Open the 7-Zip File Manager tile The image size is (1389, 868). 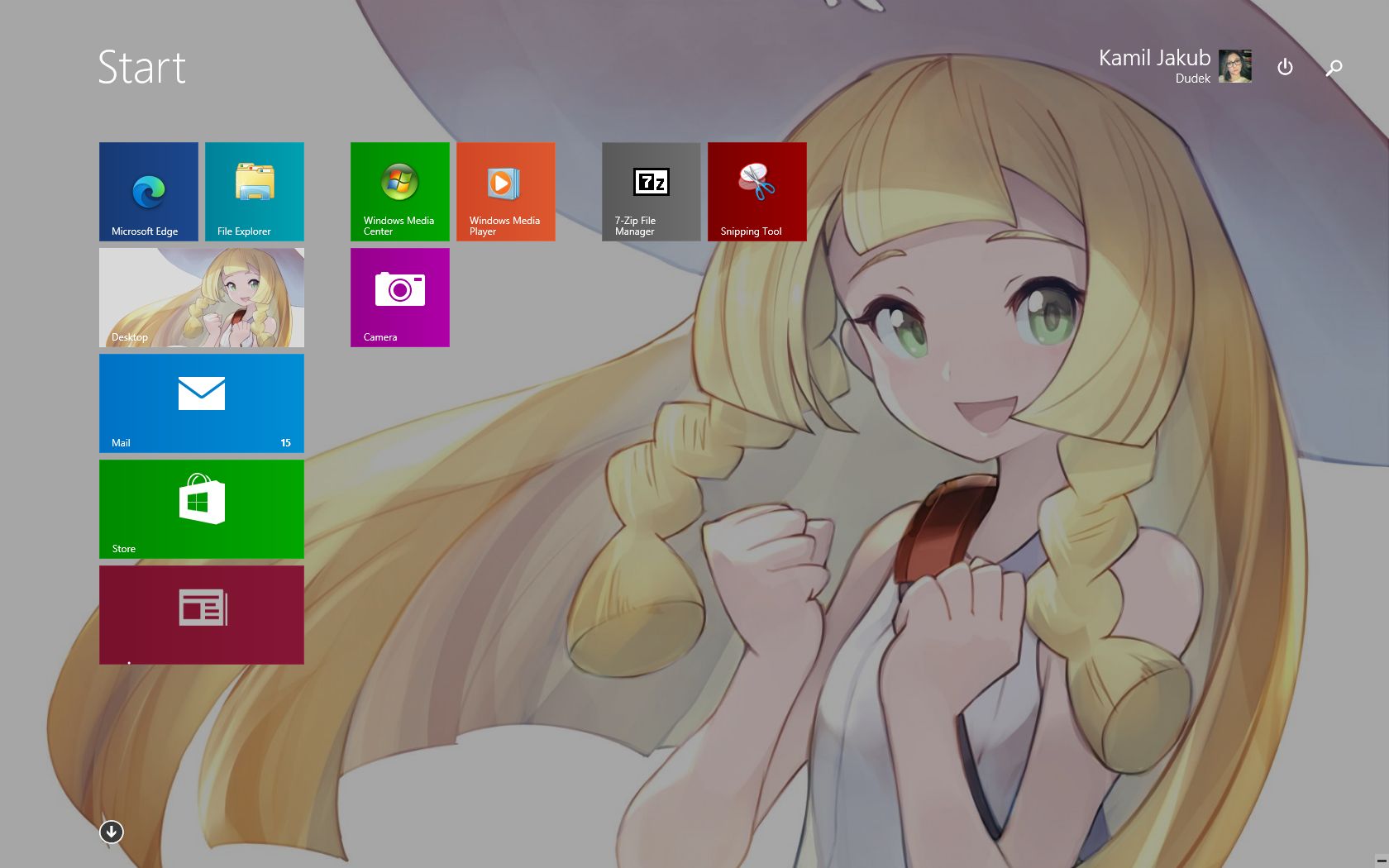652,192
